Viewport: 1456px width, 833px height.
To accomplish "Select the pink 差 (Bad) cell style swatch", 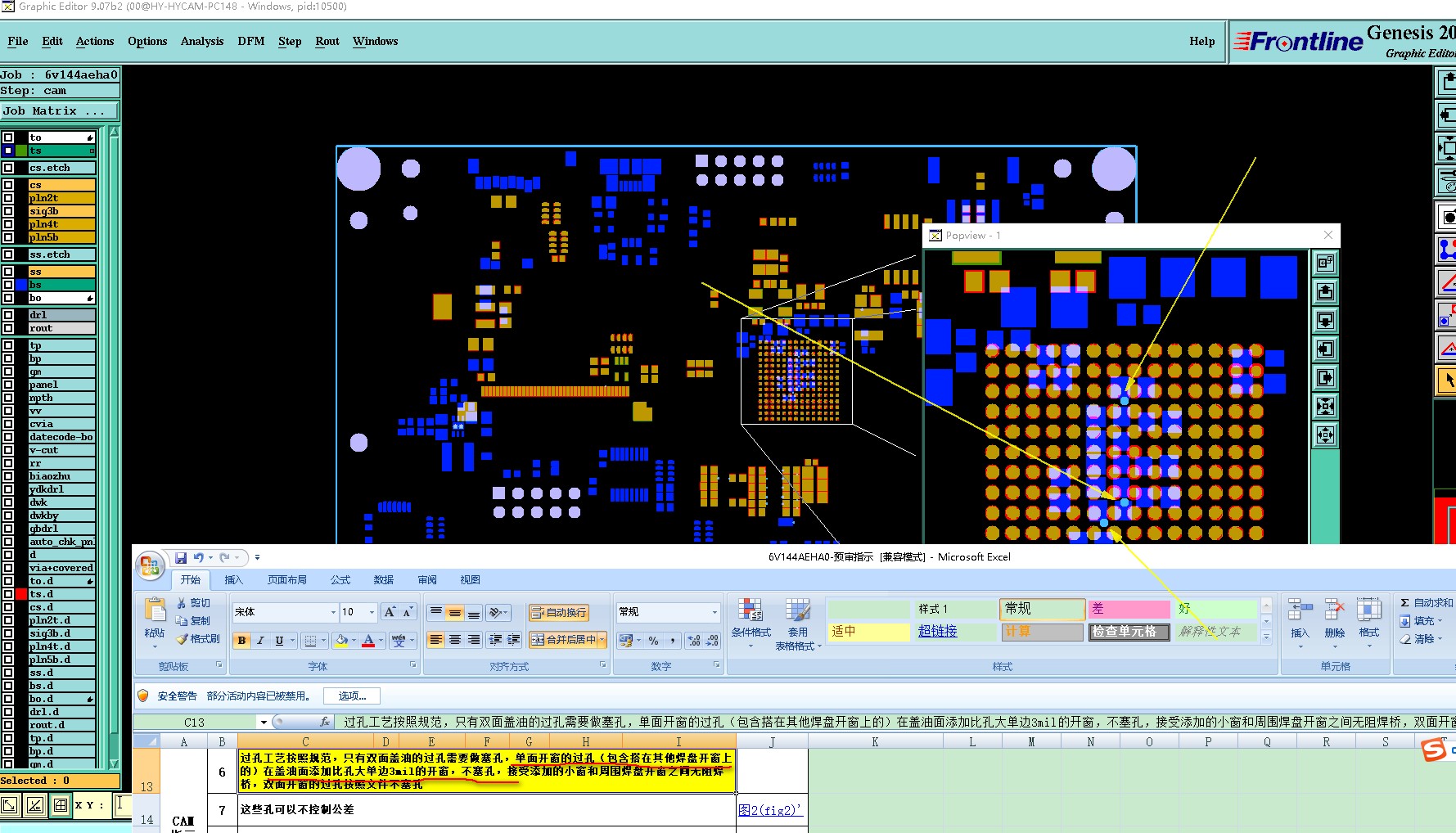I will click(x=1129, y=609).
